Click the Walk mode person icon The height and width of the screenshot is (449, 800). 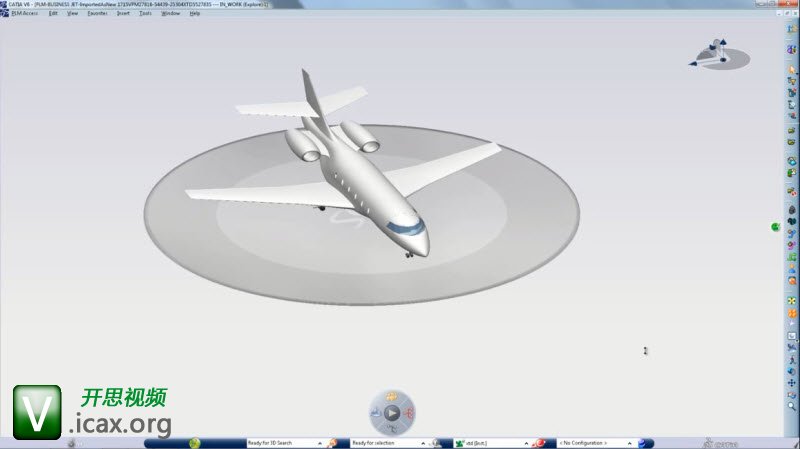792,359
